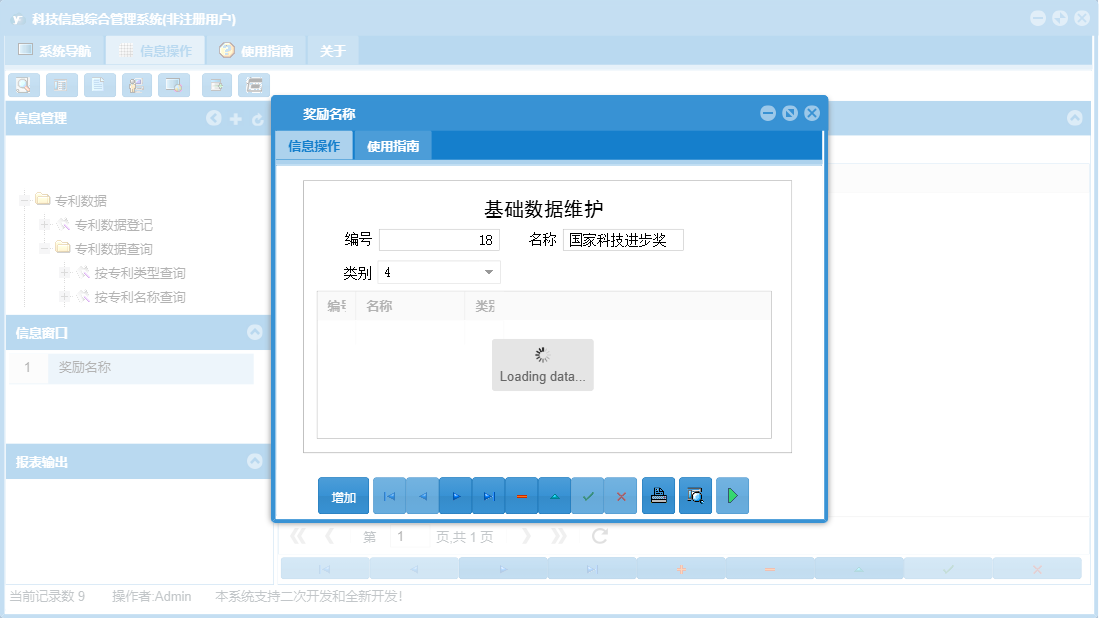Confirm changes with the green check icon

pyautogui.click(x=588, y=495)
